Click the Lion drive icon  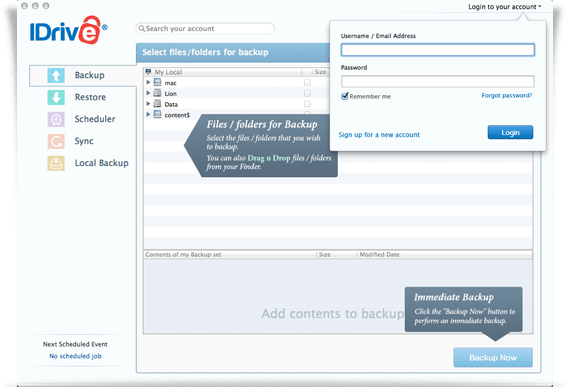click(157, 93)
